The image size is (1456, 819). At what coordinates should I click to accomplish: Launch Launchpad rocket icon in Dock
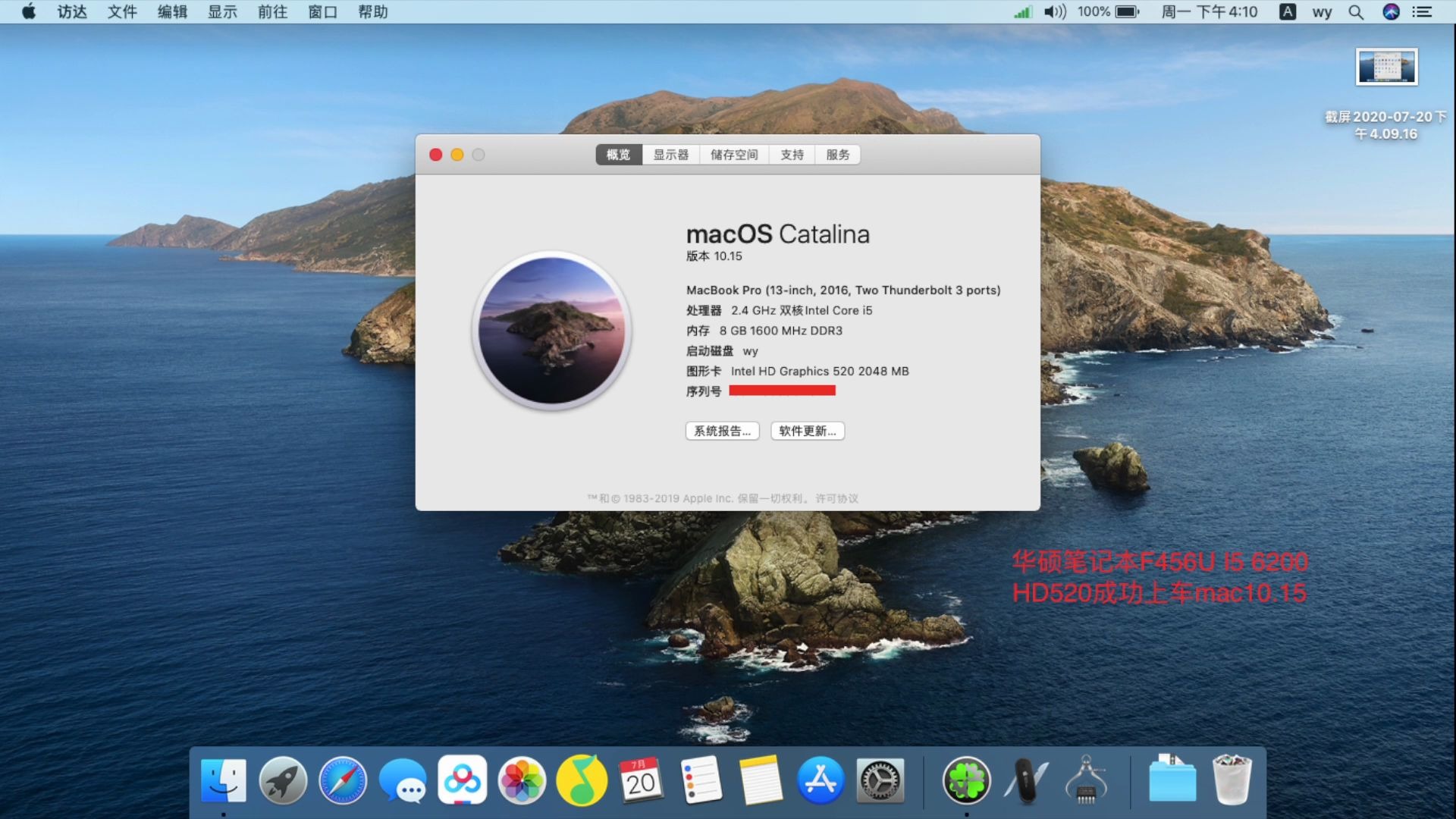pyautogui.click(x=283, y=780)
